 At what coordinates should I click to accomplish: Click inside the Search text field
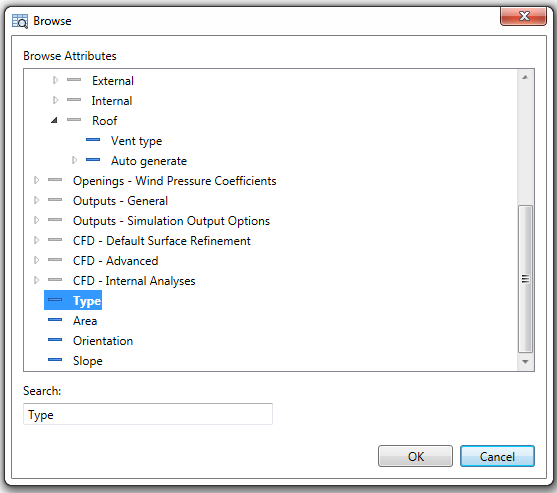click(148, 414)
